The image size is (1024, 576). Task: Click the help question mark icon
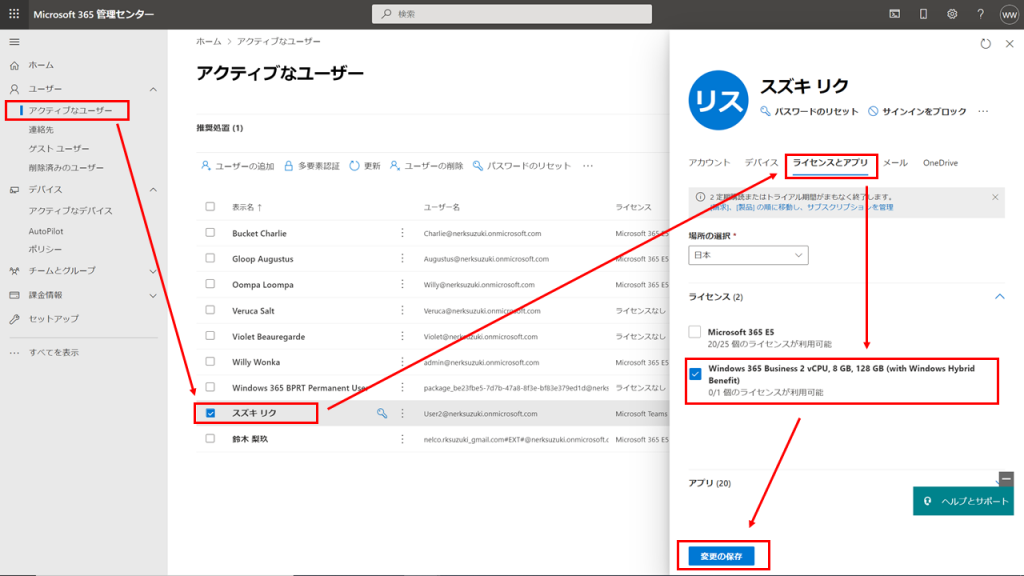point(979,14)
